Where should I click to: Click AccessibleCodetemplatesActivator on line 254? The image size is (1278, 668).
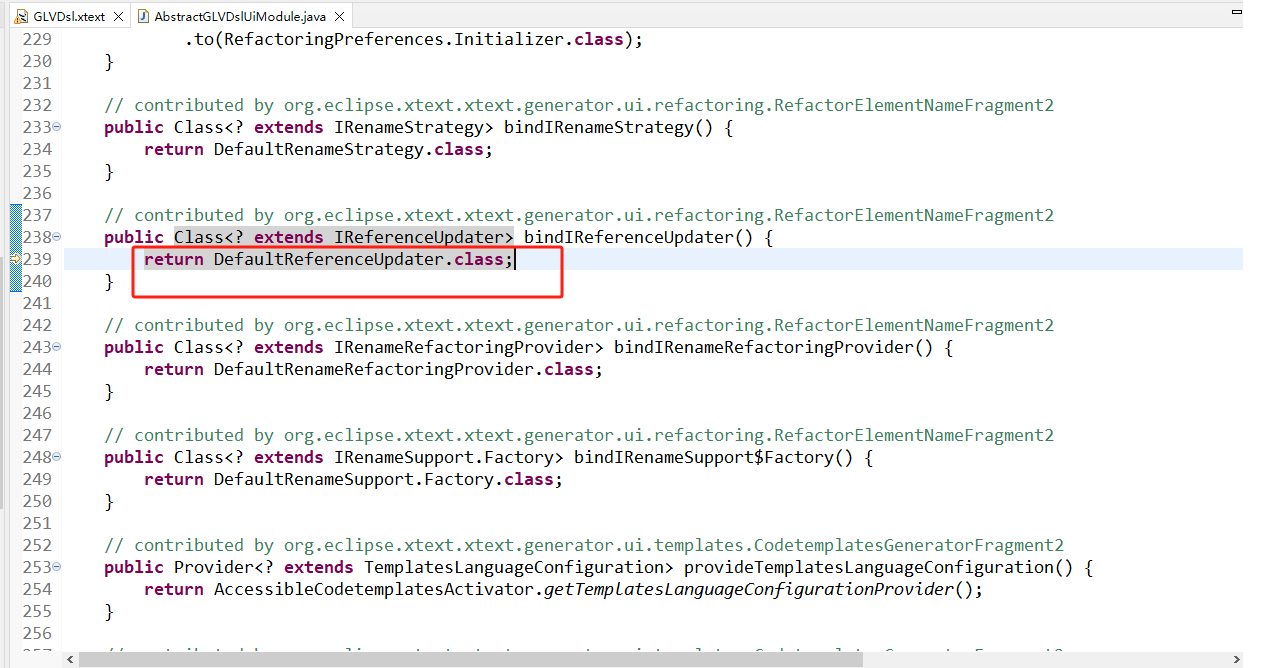pyautogui.click(x=373, y=589)
